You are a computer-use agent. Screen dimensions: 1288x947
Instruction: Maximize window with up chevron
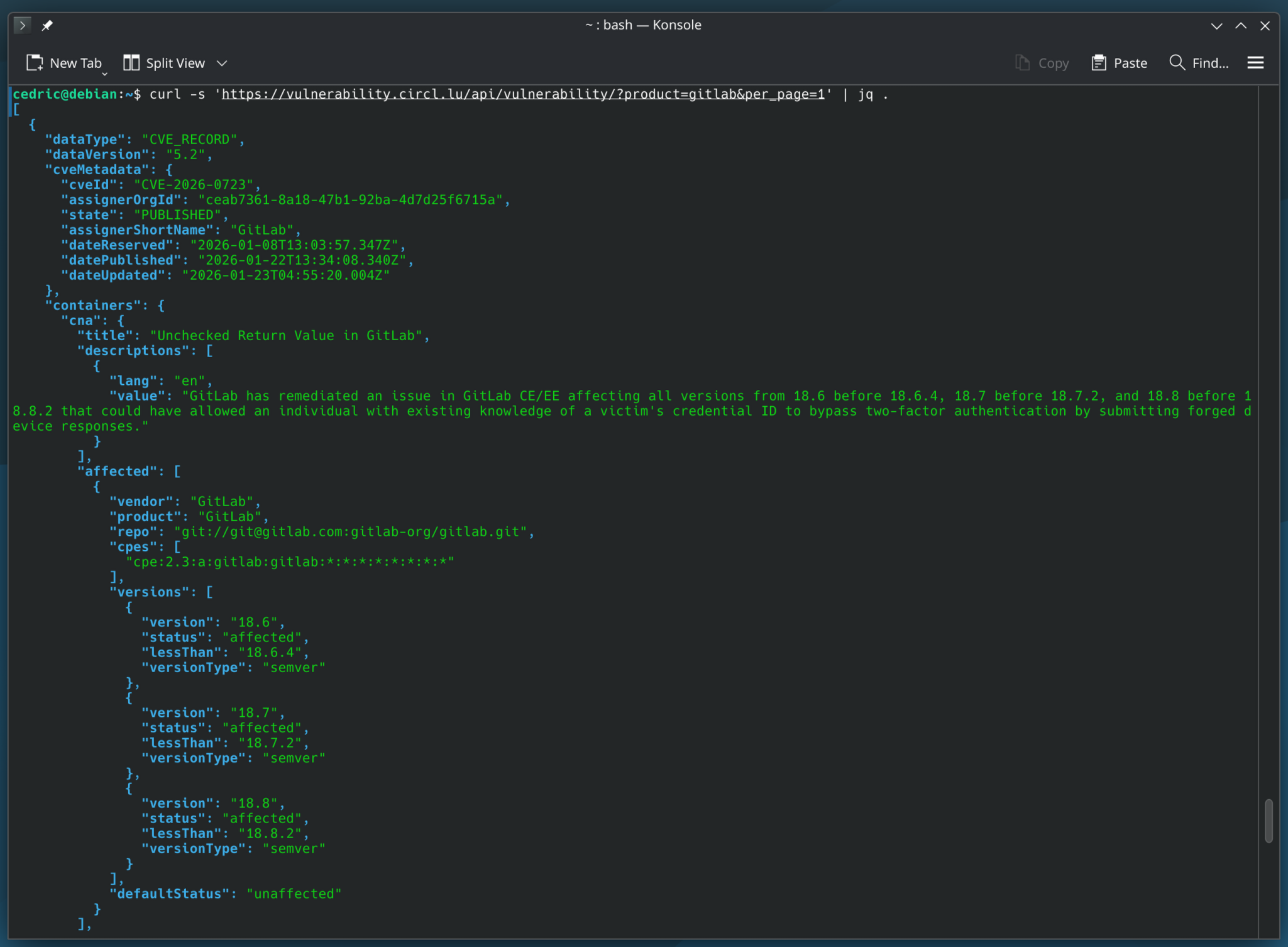click(1241, 26)
